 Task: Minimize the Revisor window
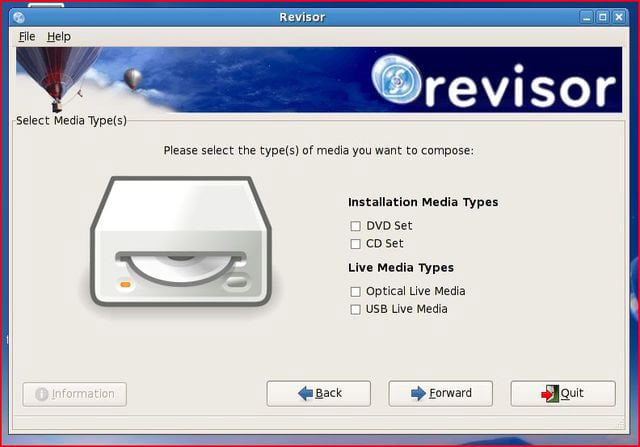(x=586, y=17)
